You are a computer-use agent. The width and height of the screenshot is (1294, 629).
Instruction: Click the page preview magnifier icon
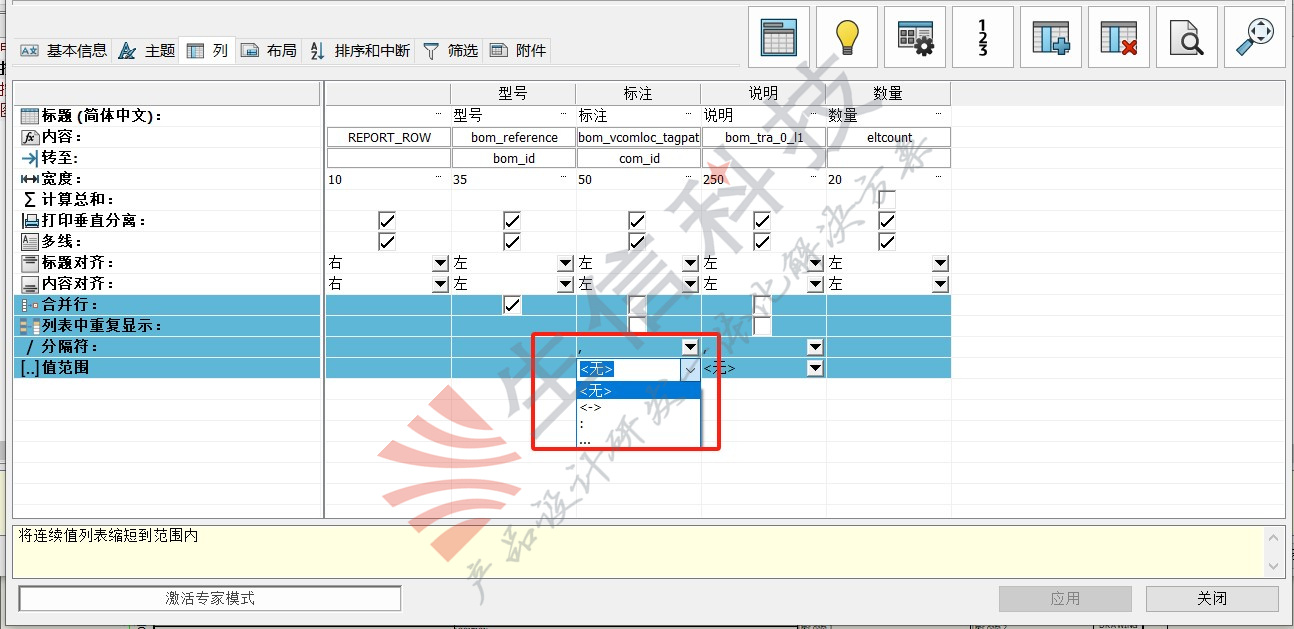point(1187,37)
